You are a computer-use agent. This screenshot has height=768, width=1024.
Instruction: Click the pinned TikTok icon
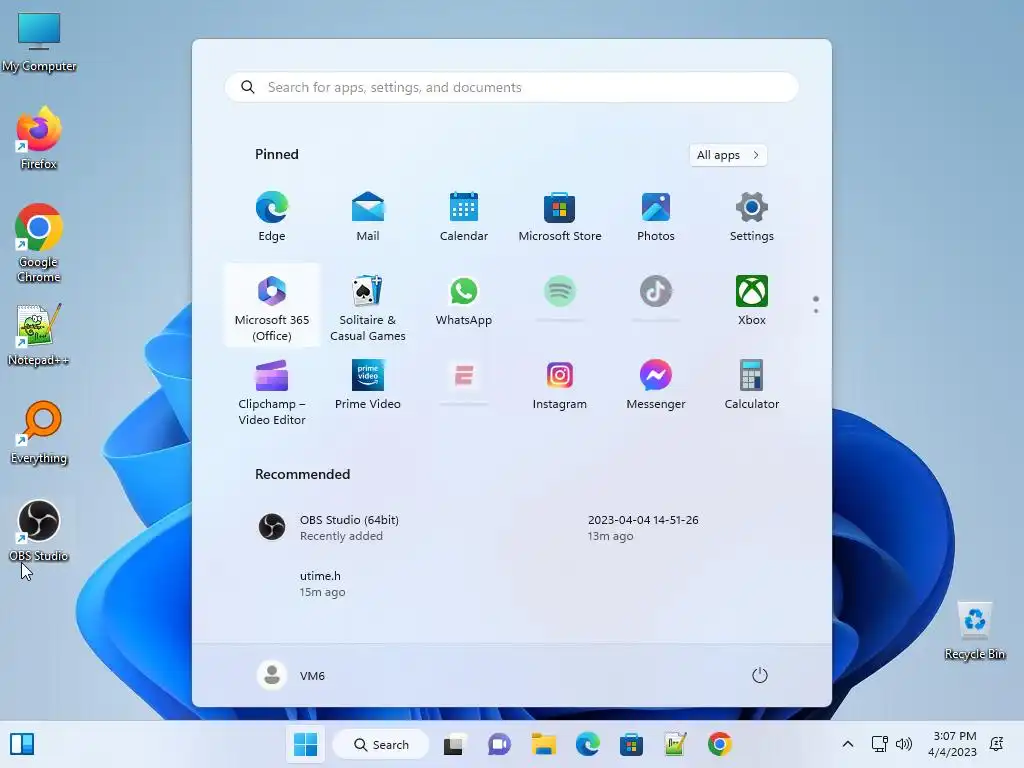tap(656, 291)
